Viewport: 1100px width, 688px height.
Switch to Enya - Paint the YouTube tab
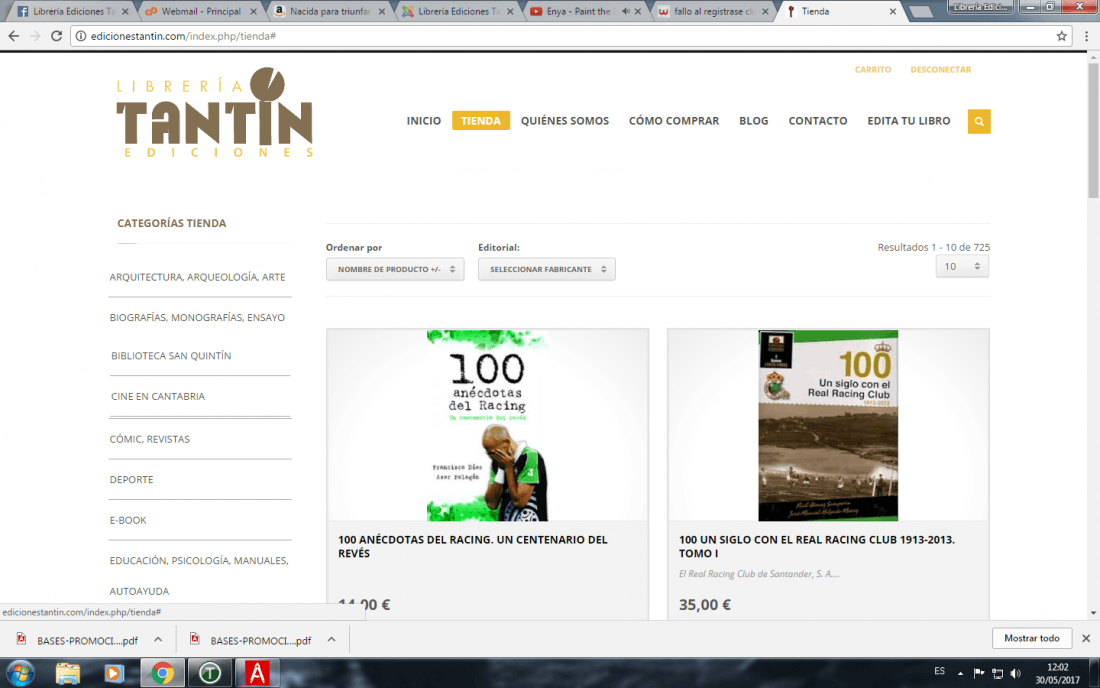point(578,11)
